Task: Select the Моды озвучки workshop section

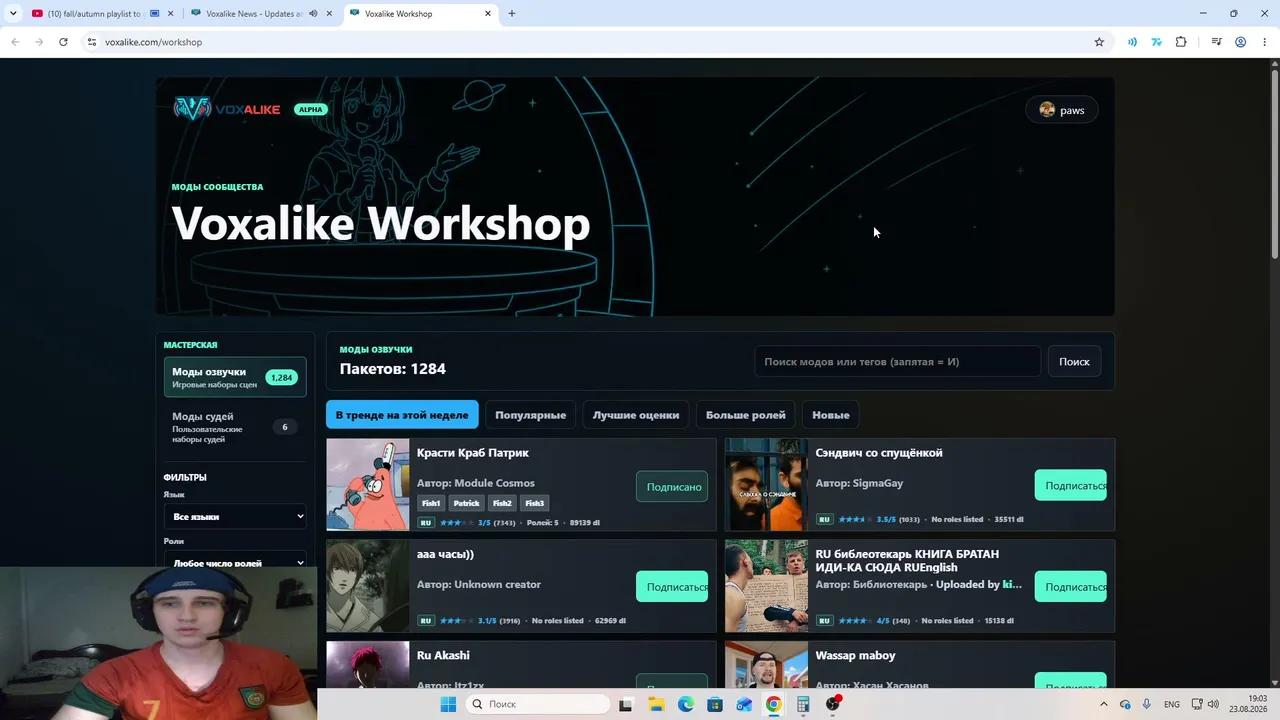Action: [x=235, y=377]
